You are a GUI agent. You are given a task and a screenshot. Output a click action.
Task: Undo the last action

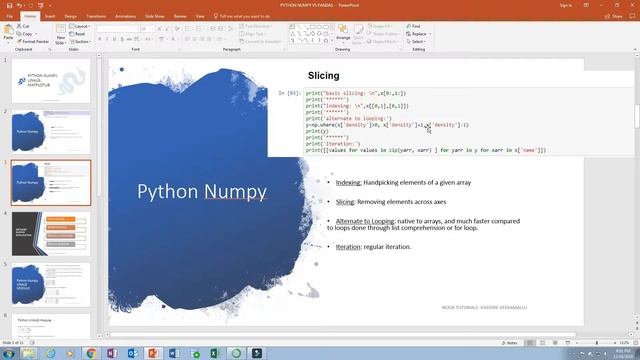click(x=19, y=5)
